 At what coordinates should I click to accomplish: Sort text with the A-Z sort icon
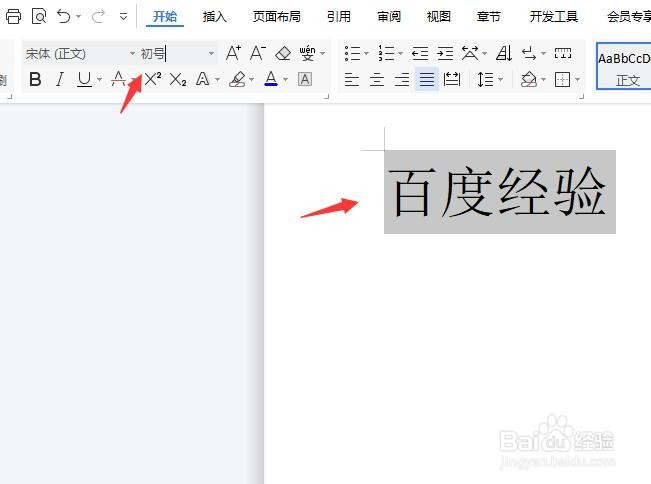click(504, 53)
